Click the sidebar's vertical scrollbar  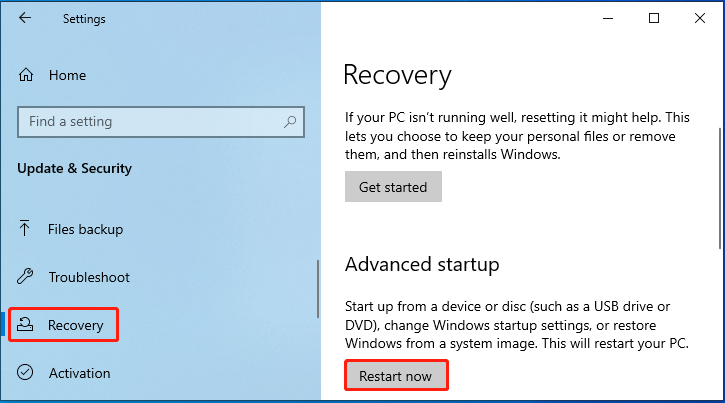pyautogui.click(x=318, y=289)
